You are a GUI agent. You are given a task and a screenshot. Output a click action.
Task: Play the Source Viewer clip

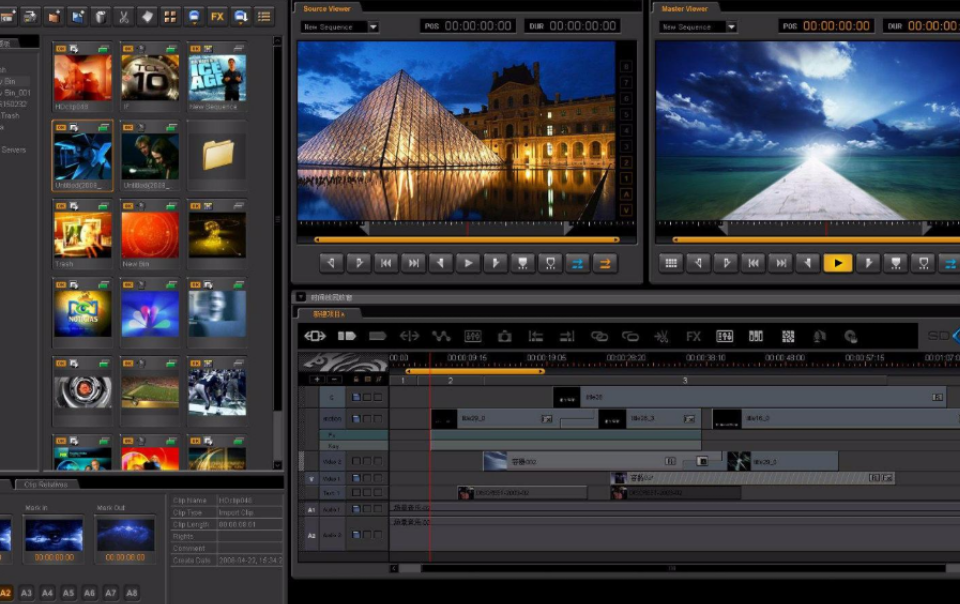point(468,263)
